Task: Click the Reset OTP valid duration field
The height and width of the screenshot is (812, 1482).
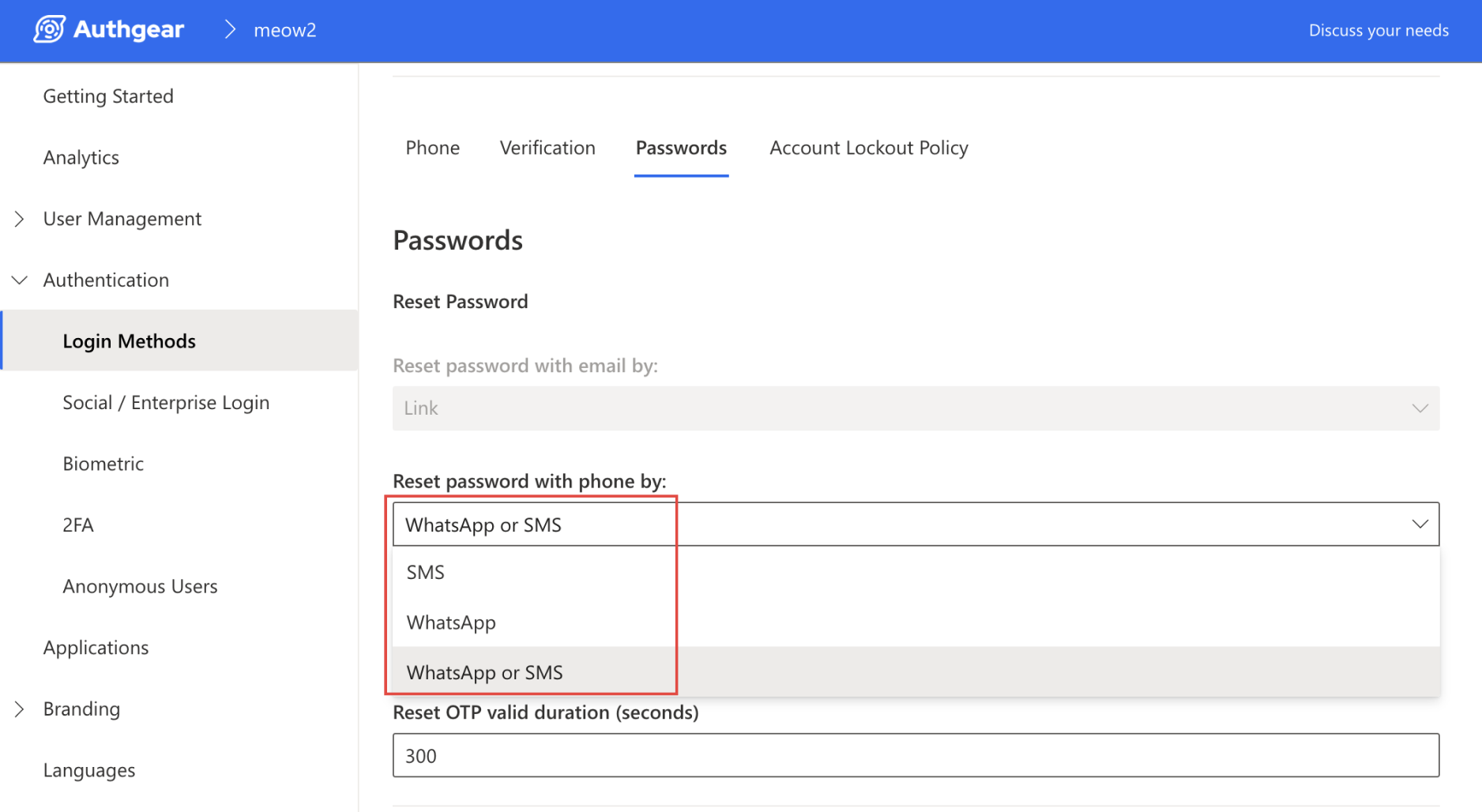Action: (x=915, y=756)
